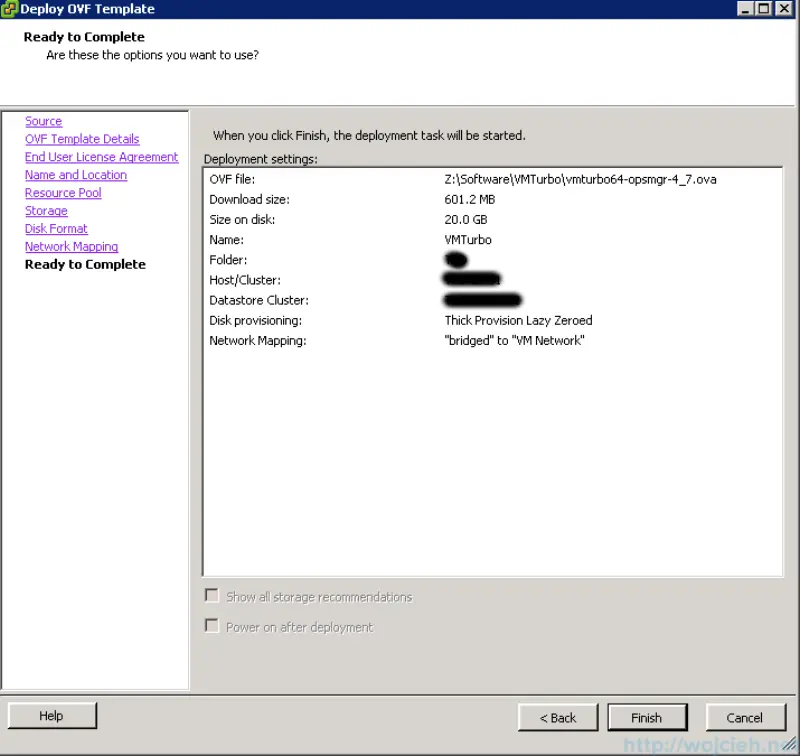Open the Network Mapping step
Screen dimensions: 800x756
pos(71,246)
